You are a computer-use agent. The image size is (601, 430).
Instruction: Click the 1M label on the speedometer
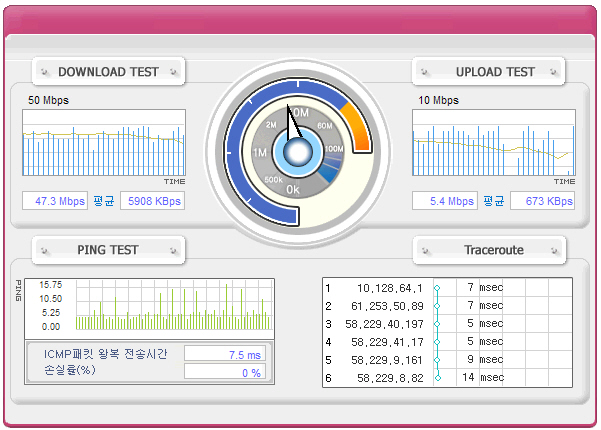tap(259, 152)
